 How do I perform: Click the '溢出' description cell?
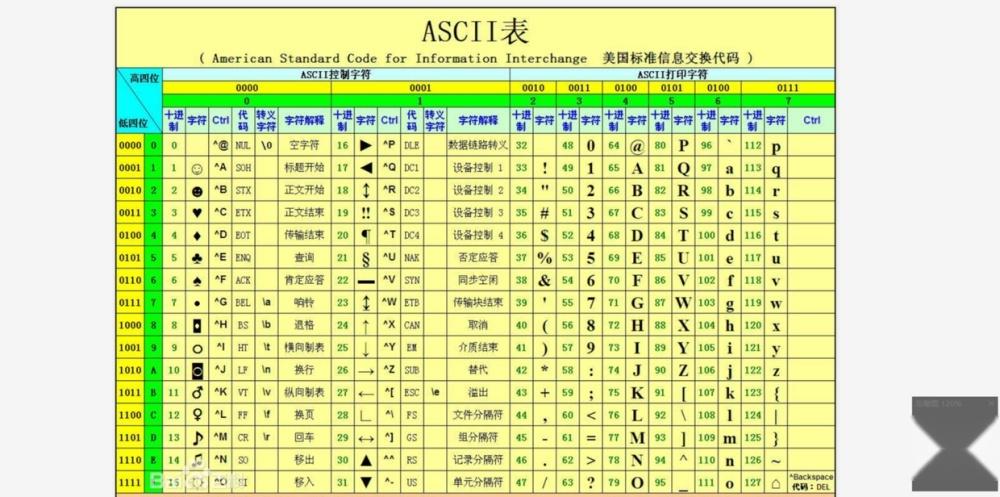[478, 392]
